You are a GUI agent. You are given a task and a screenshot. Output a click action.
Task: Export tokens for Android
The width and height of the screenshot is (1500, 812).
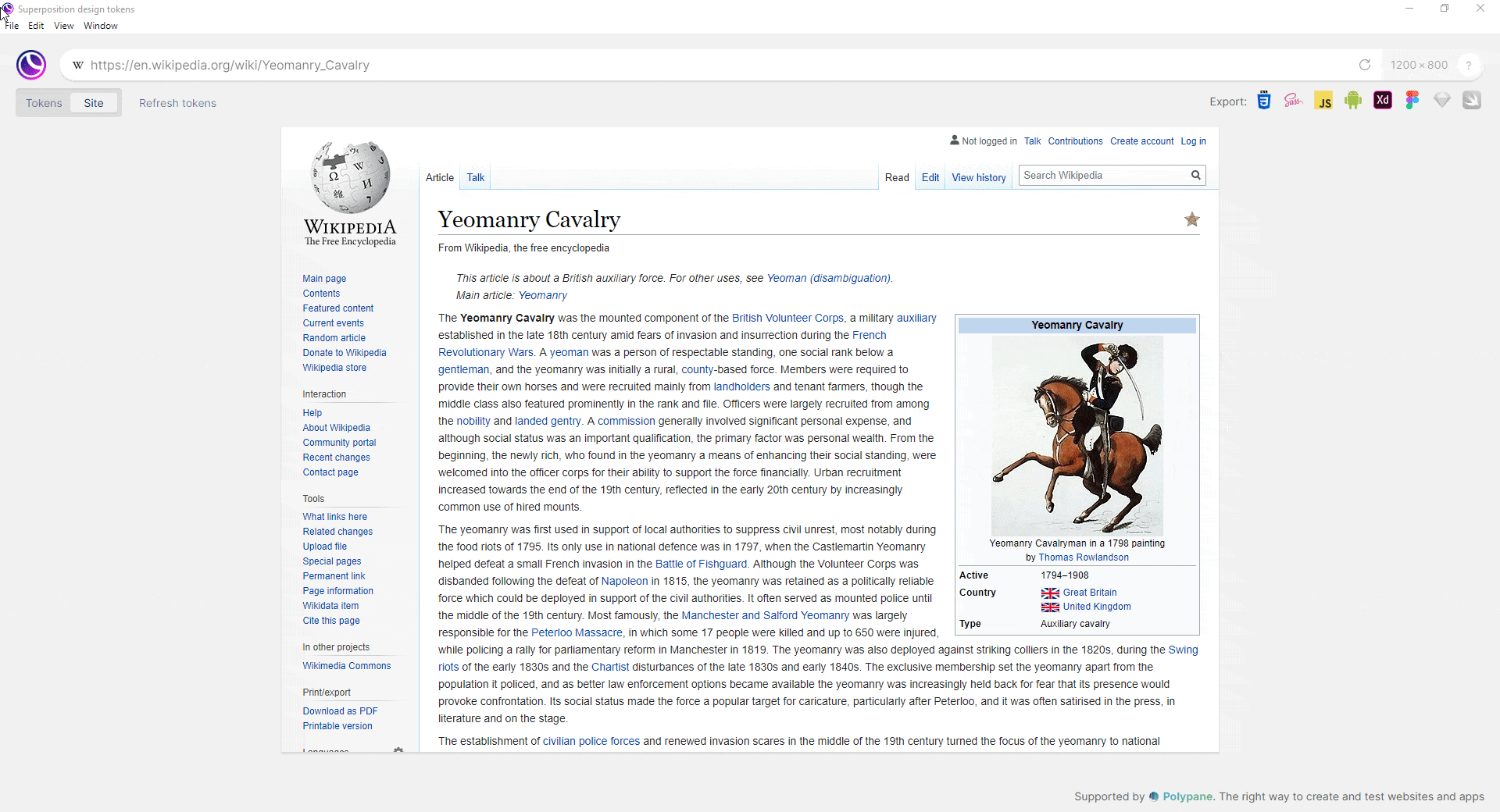1353,101
